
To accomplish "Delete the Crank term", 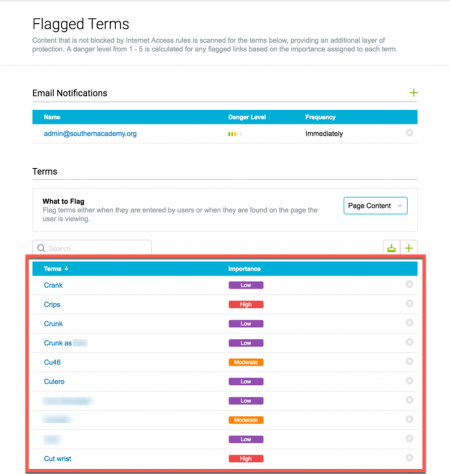I will (409, 284).
